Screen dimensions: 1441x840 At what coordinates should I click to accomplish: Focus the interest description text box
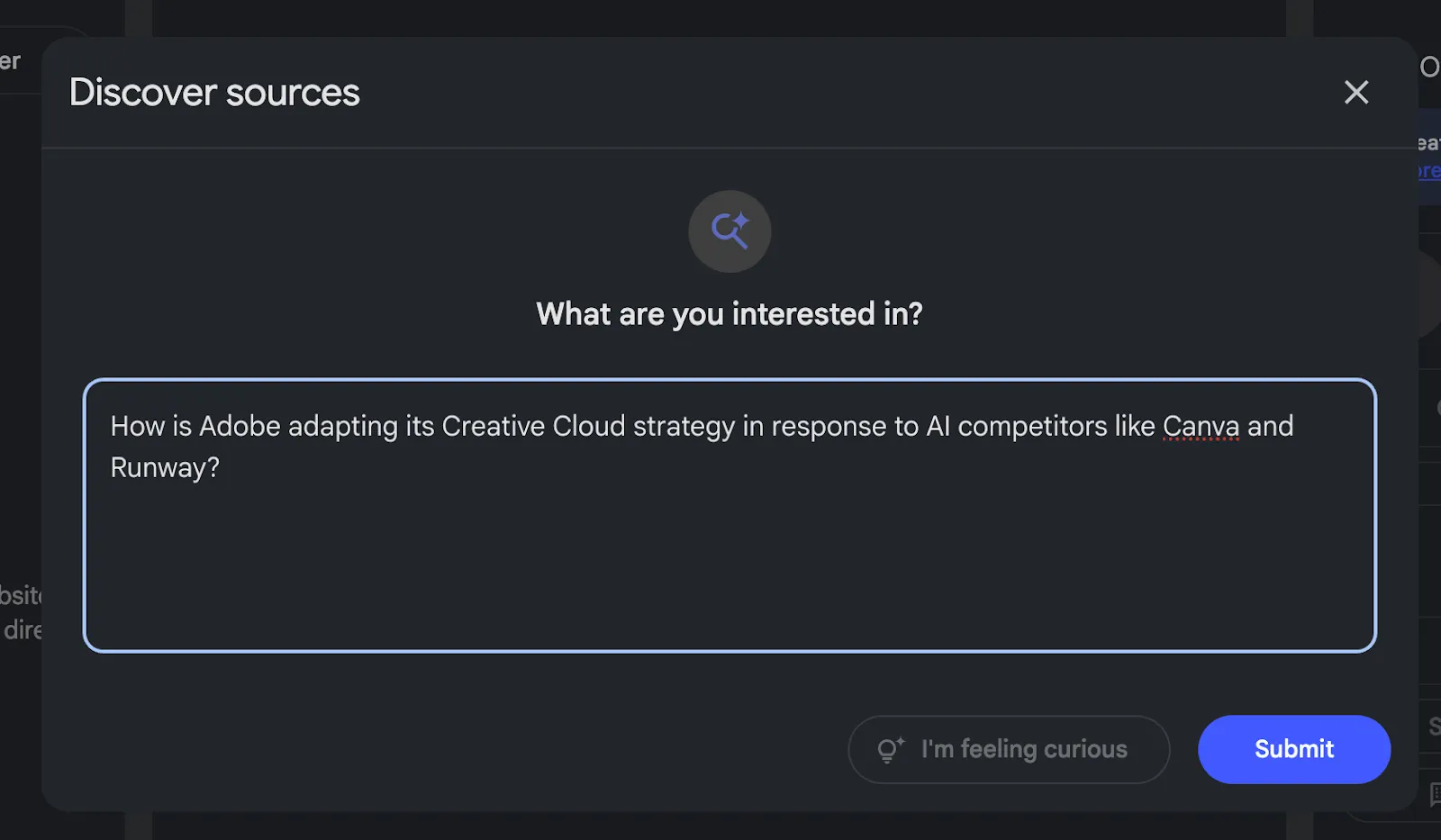(x=730, y=515)
